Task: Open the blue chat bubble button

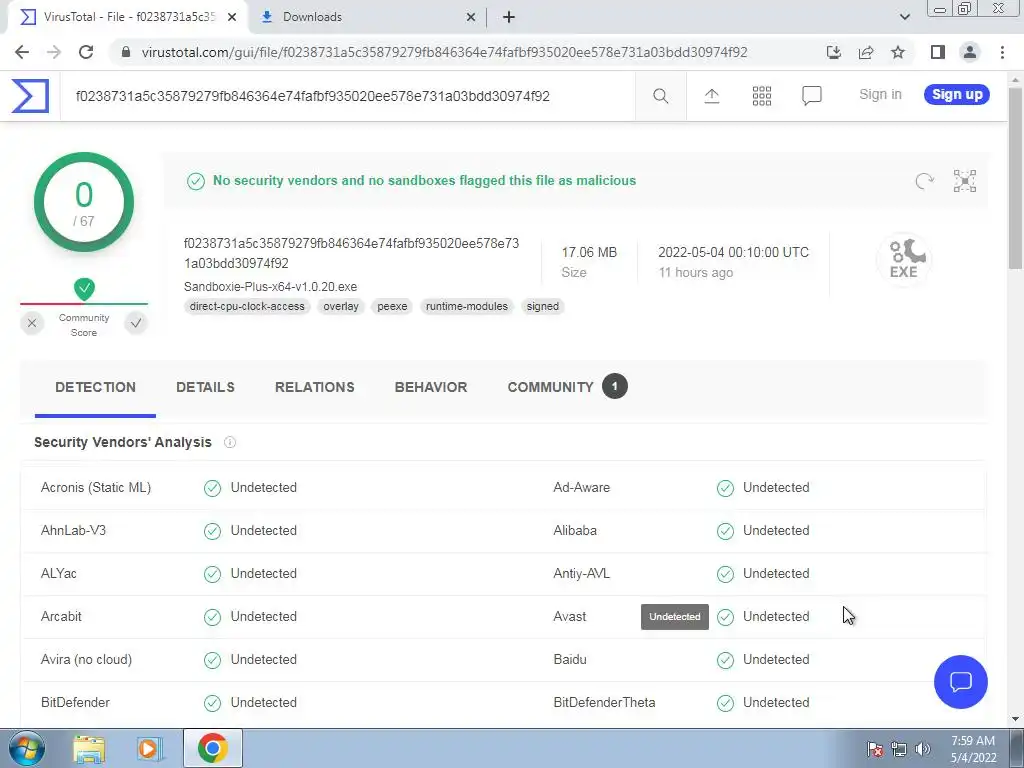Action: click(961, 682)
